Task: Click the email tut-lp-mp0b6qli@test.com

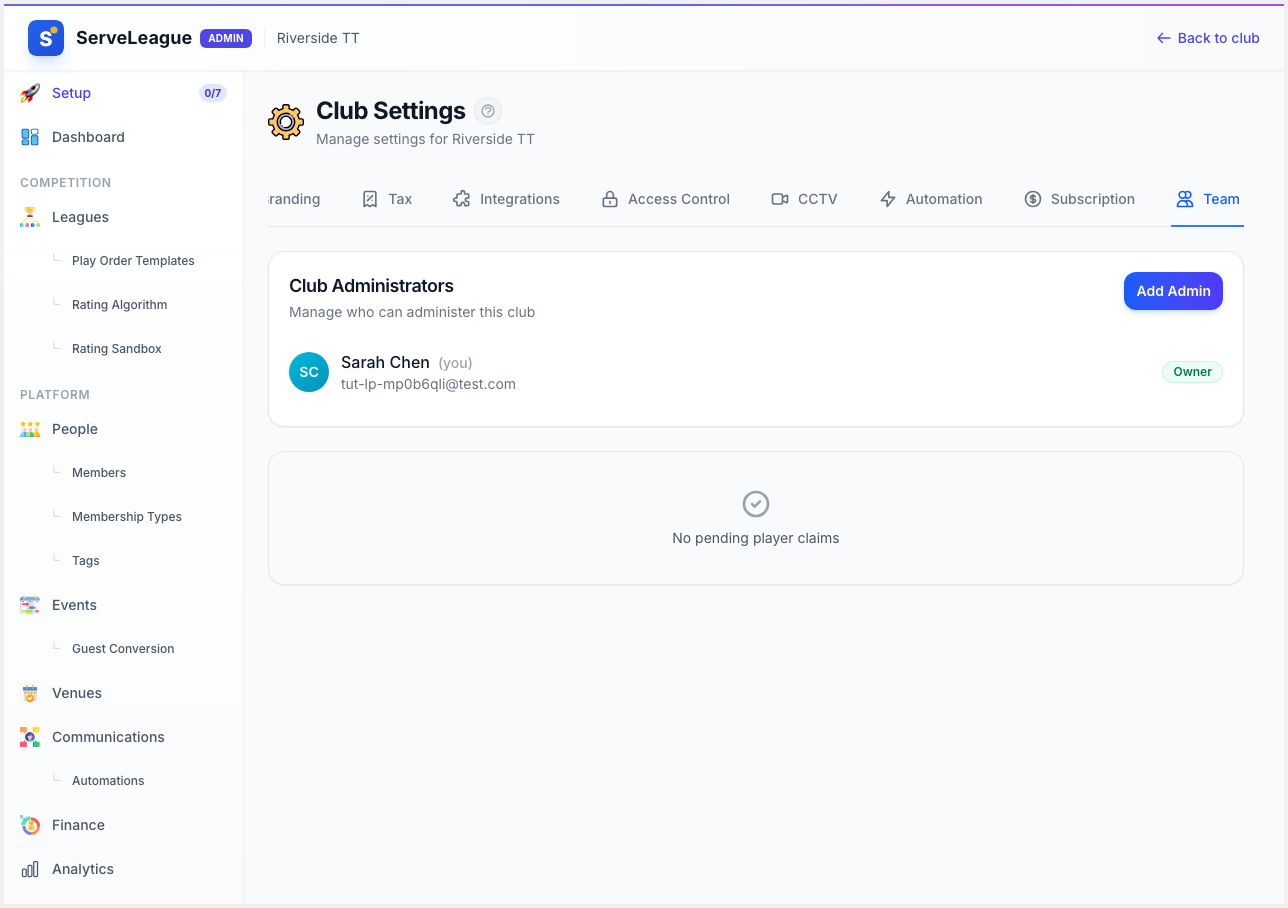Action: point(428,384)
